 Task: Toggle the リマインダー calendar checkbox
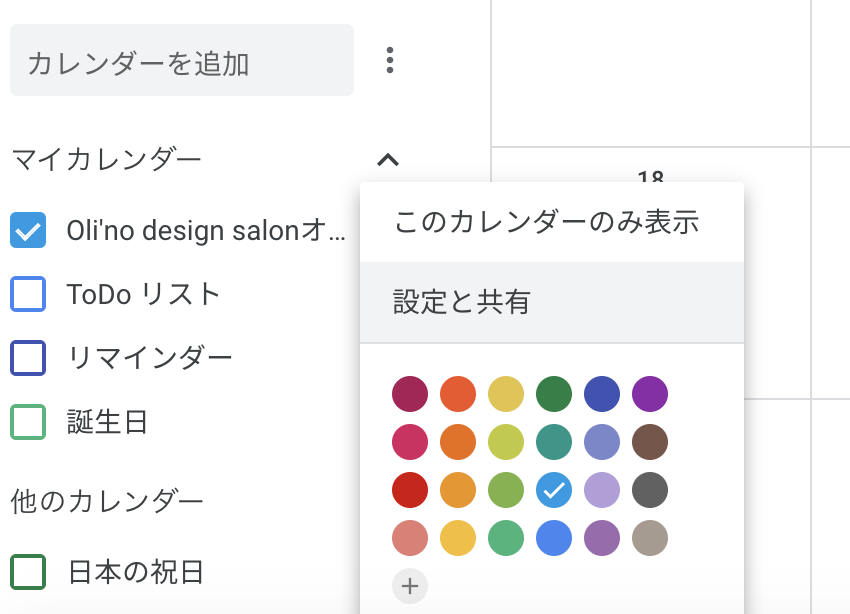pyautogui.click(x=28, y=358)
